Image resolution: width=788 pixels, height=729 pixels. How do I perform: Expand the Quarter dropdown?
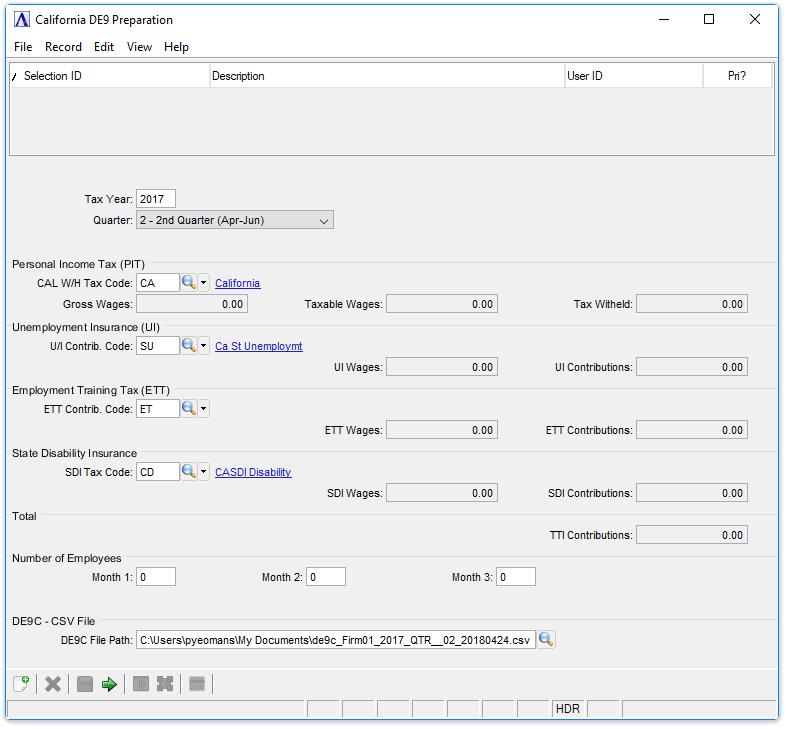coord(325,222)
